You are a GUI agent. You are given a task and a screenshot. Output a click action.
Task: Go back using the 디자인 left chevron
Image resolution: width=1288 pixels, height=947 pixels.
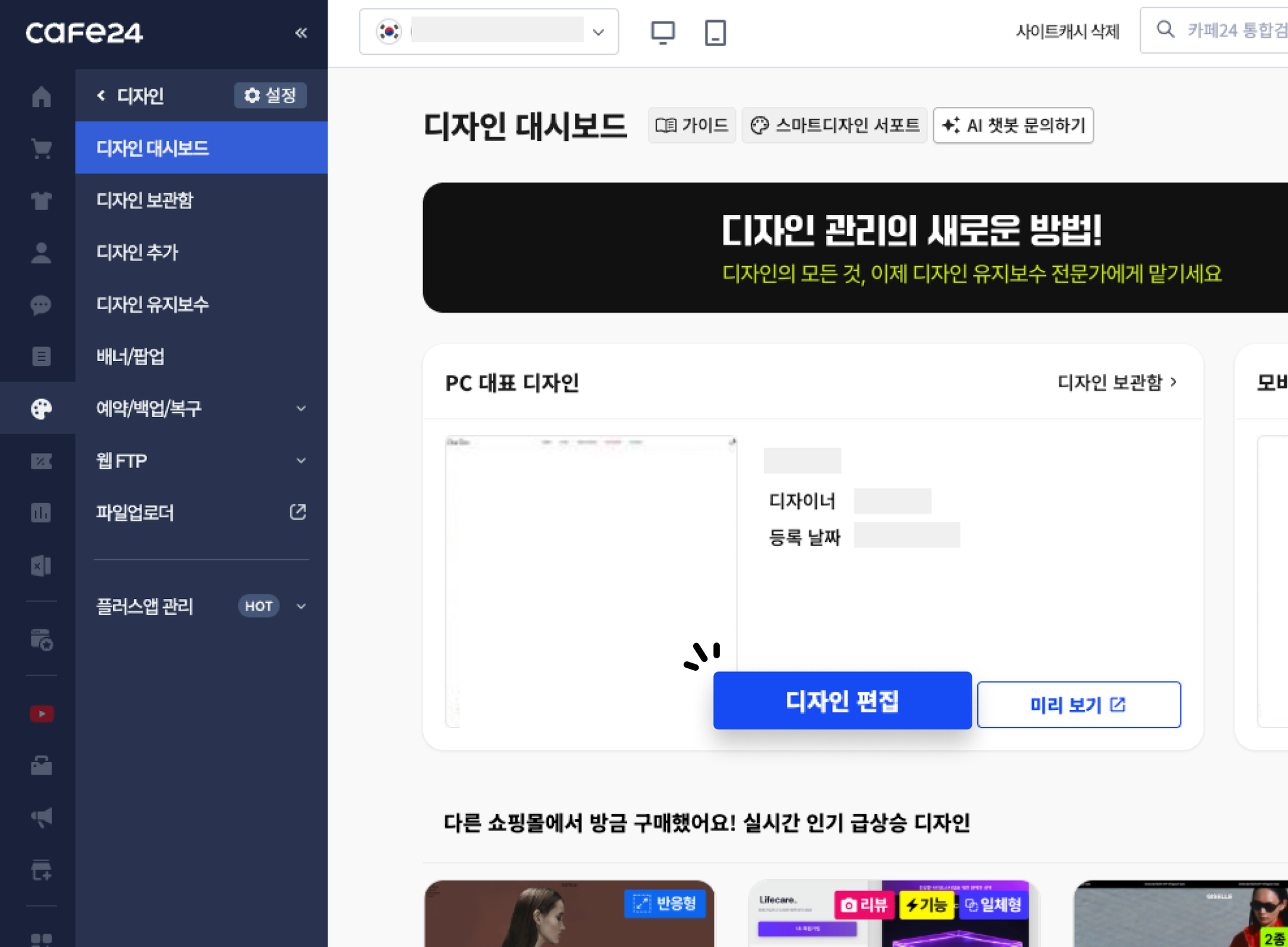pos(101,95)
